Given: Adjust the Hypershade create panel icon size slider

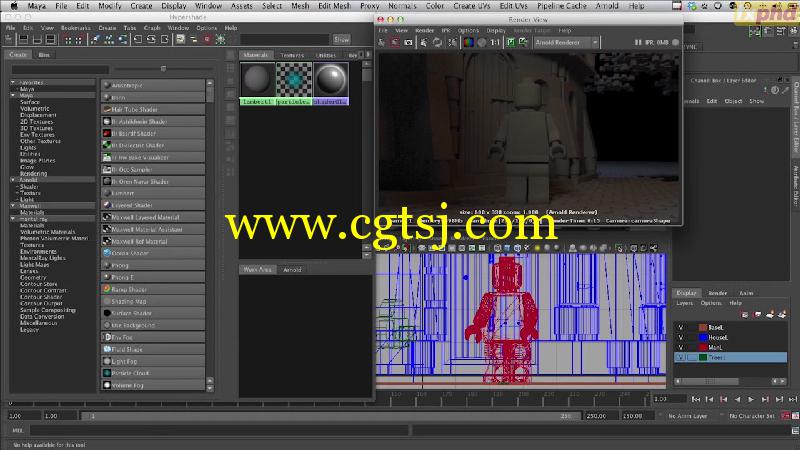Looking at the screenshot, I should point(163,68).
